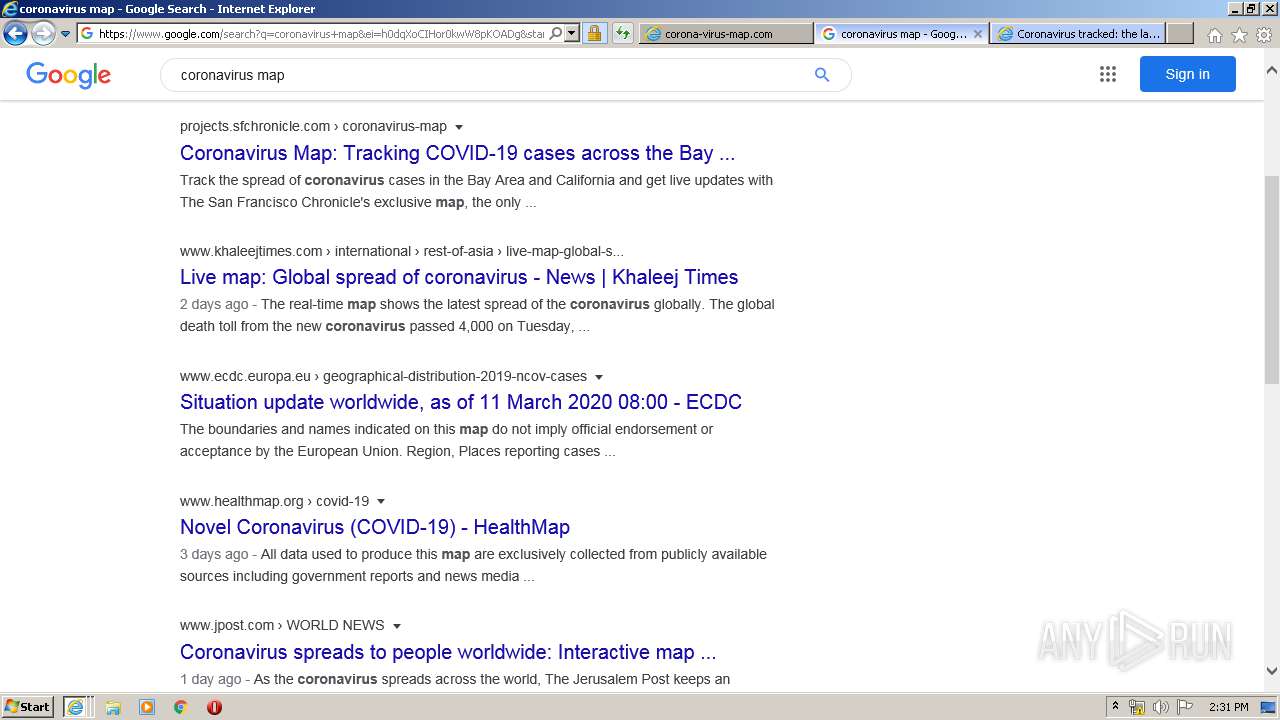1280x720 pixels.
Task: Expand options arrow next to www.jpost.com
Action: coord(397,626)
